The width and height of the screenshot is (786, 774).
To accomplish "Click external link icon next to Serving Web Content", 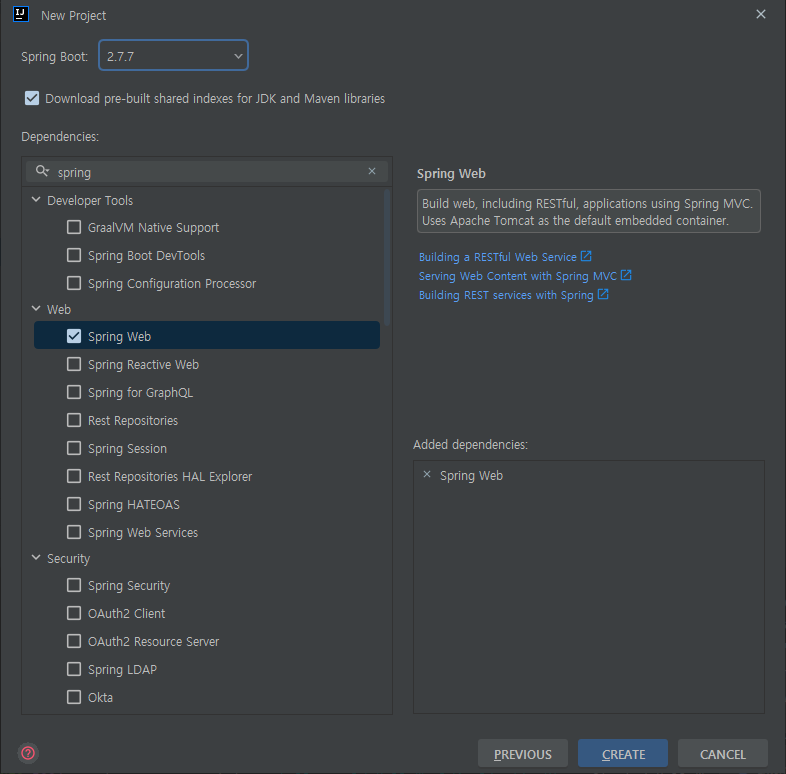I will 626,275.
